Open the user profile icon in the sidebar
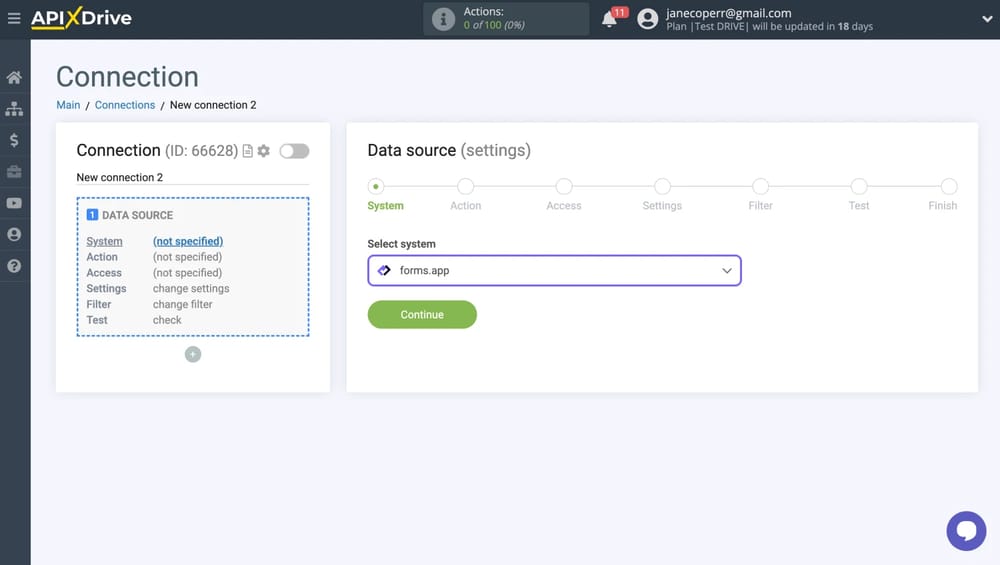1000x565 pixels. coord(14,234)
